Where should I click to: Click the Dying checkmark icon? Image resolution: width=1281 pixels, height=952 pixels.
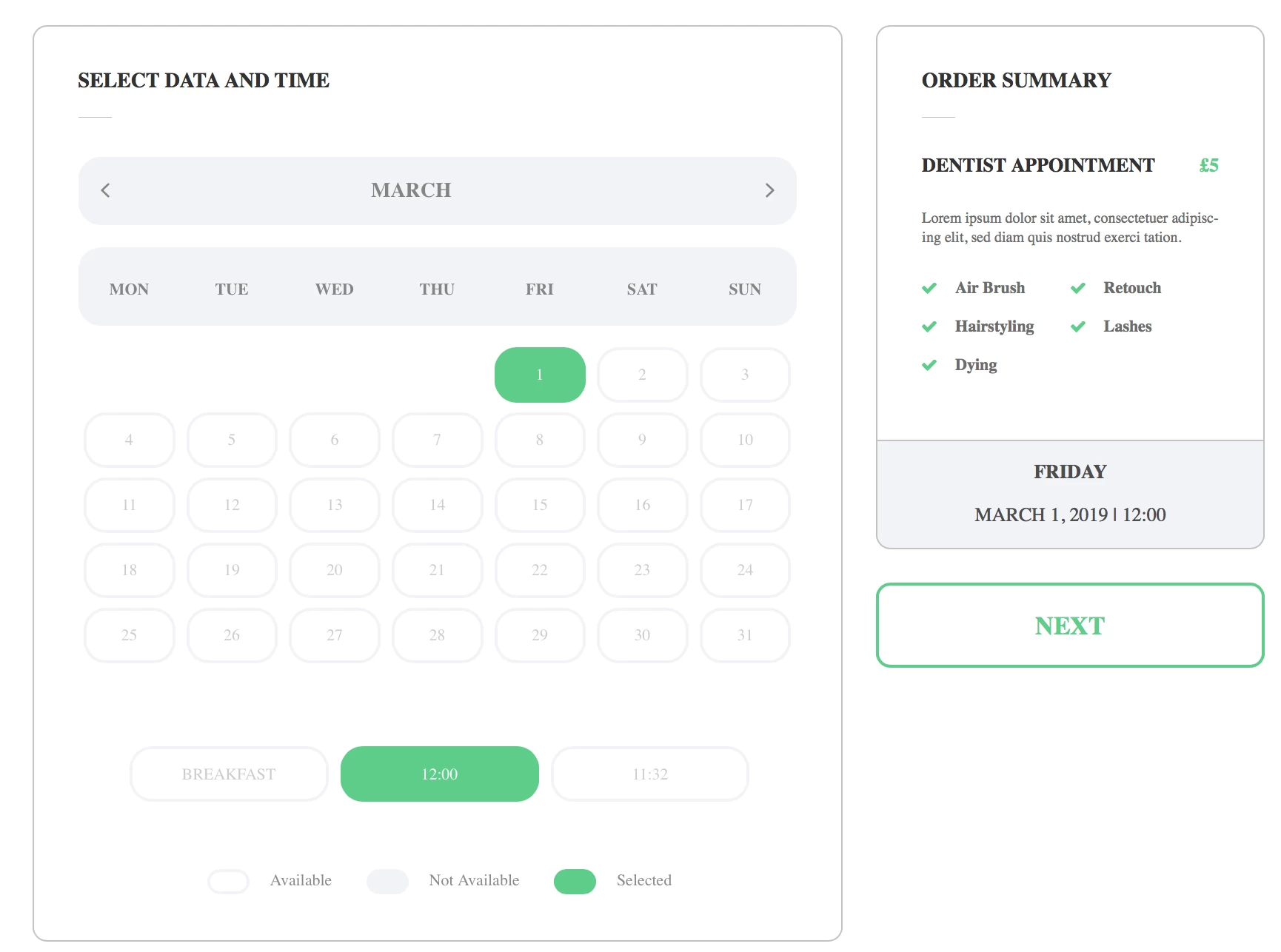(x=929, y=365)
